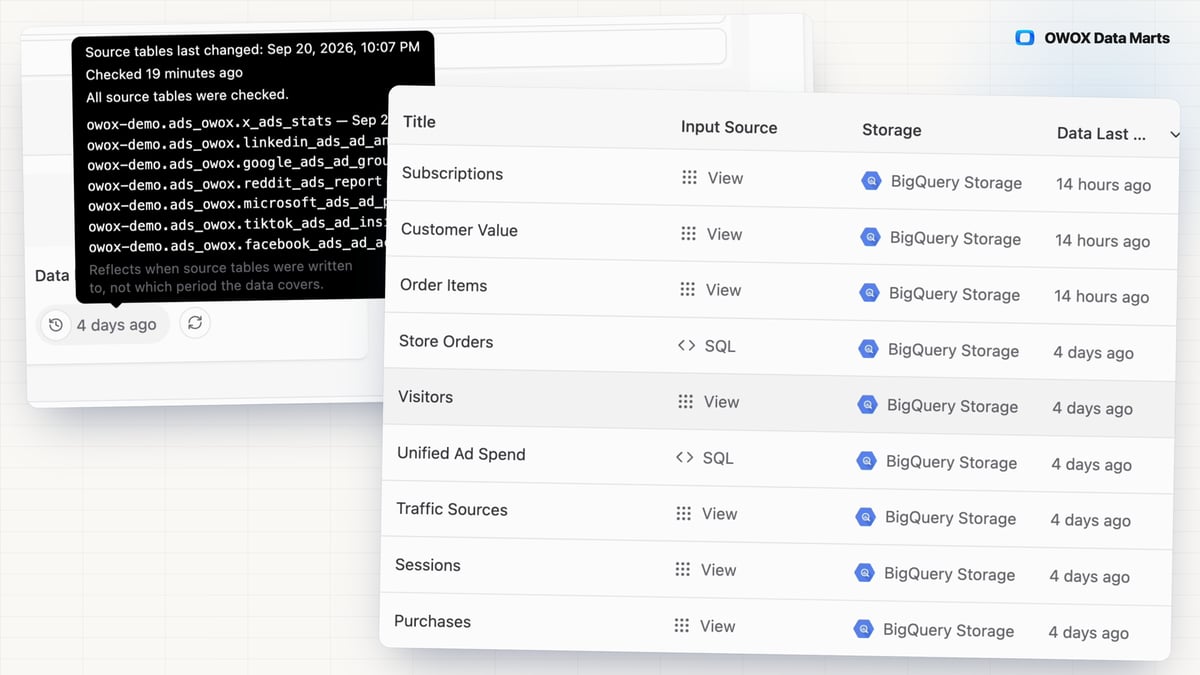This screenshot has width=1200, height=675.
Task: Click the OWOX Data Marts brand text
Action: pyautogui.click(x=1107, y=38)
